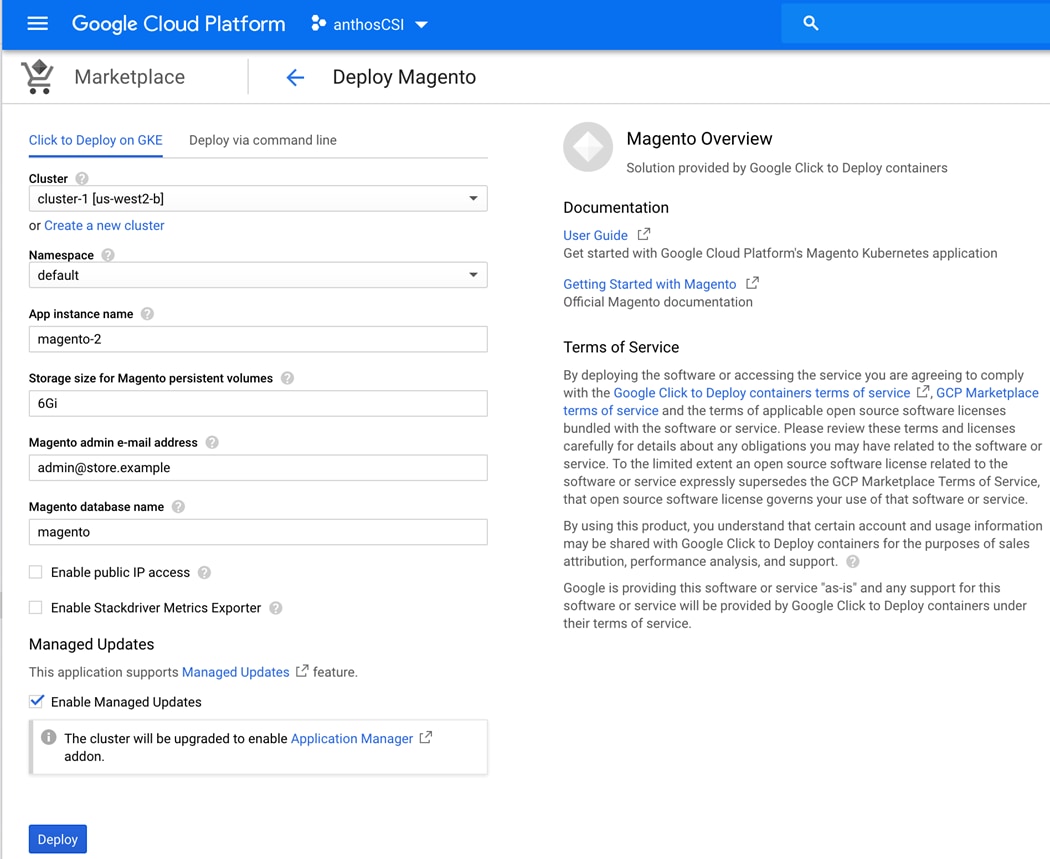This screenshot has height=859, width=1050.
Task: Click the Google Cloud Platform logo text
Action: (178, 24)
